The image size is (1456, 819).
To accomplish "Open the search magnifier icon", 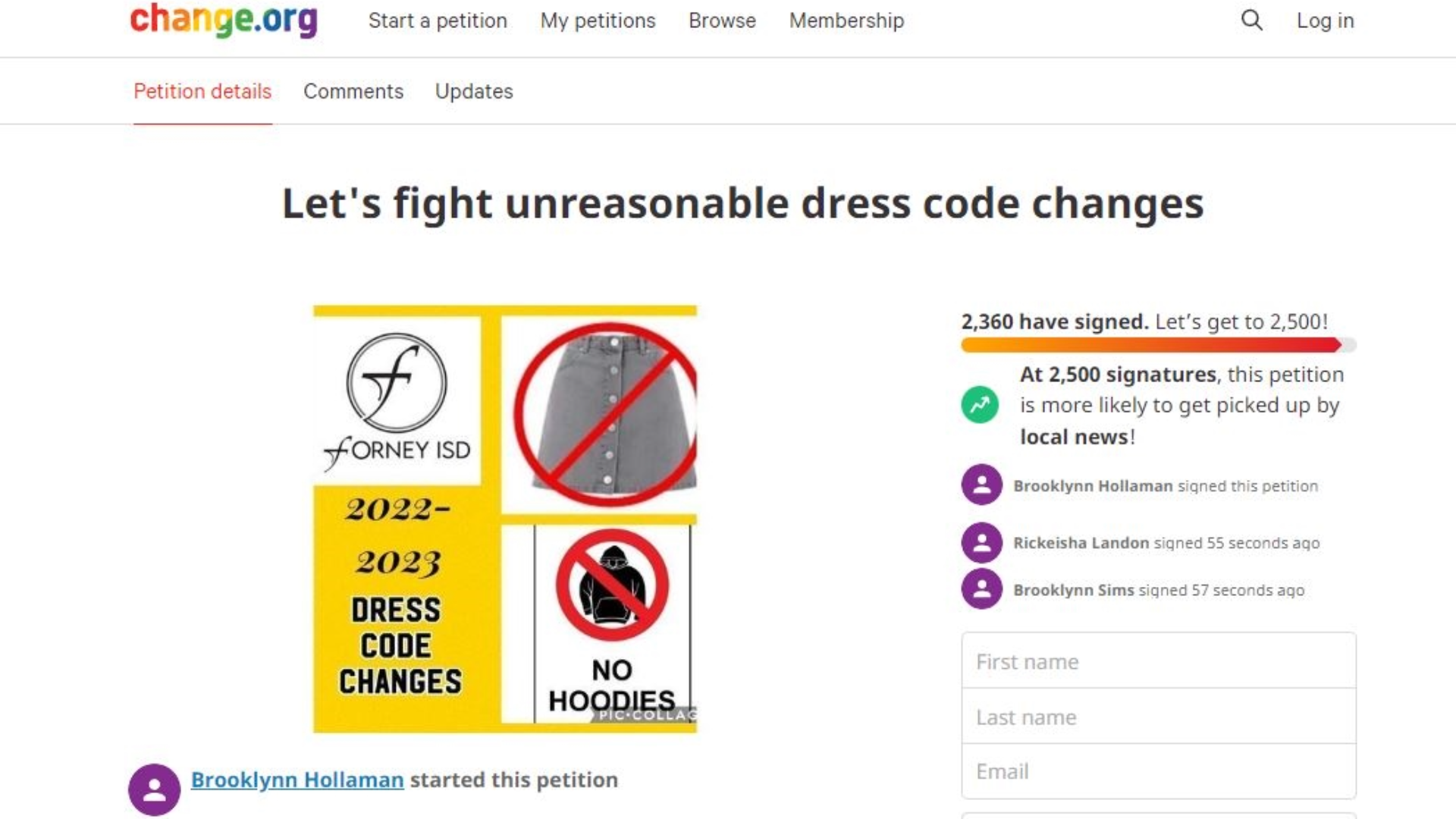I will tap(1251, 20).
